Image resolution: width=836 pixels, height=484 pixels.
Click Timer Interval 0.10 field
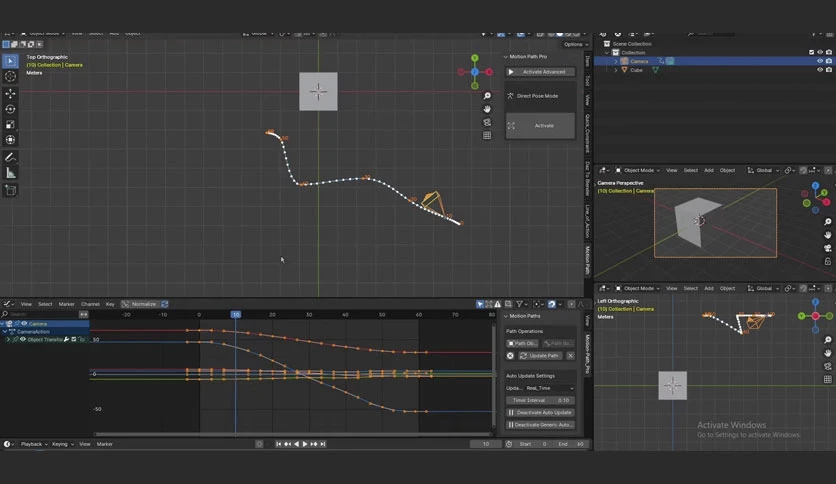[540, 400]
